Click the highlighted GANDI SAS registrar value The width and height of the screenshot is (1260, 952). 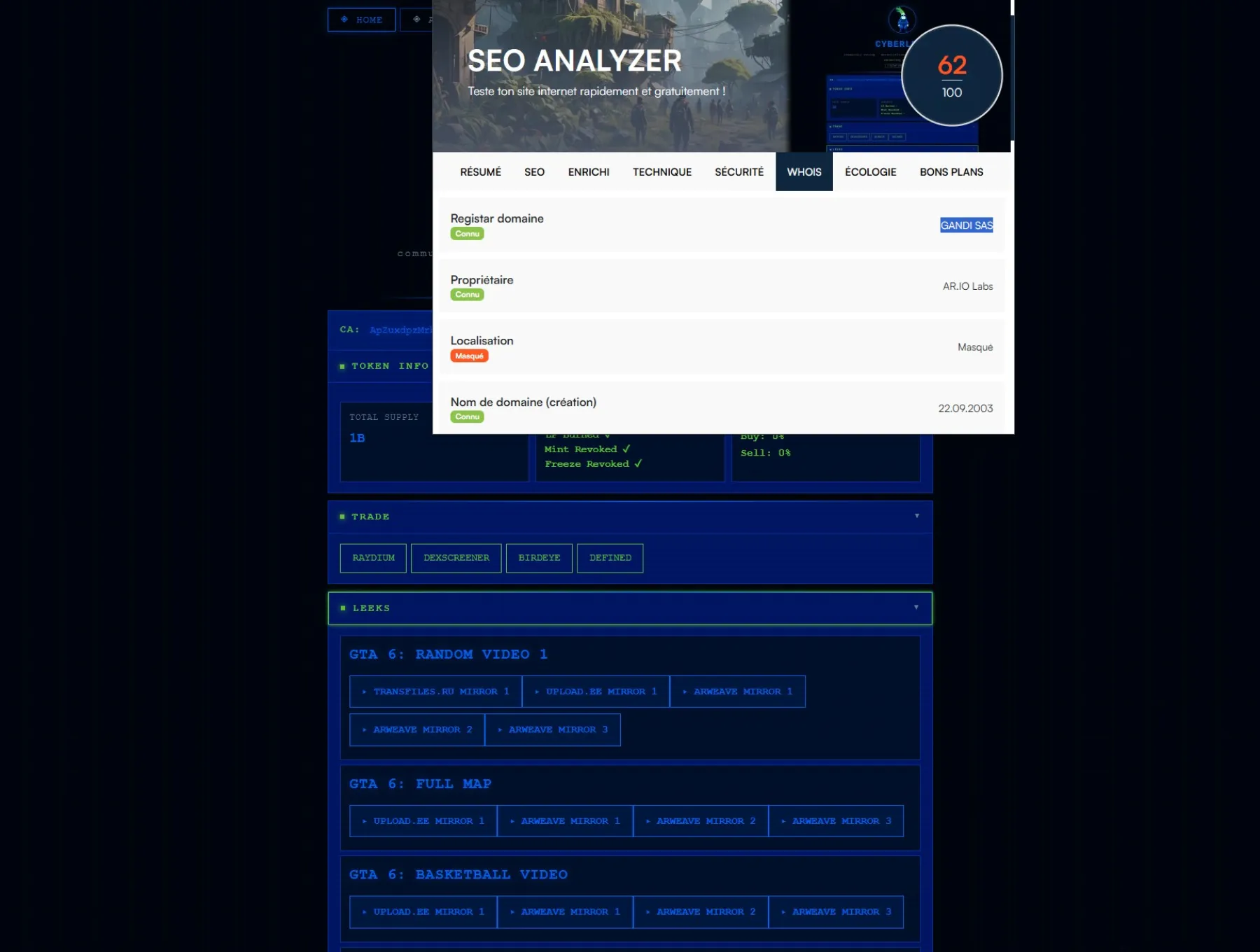pos(967,225)
